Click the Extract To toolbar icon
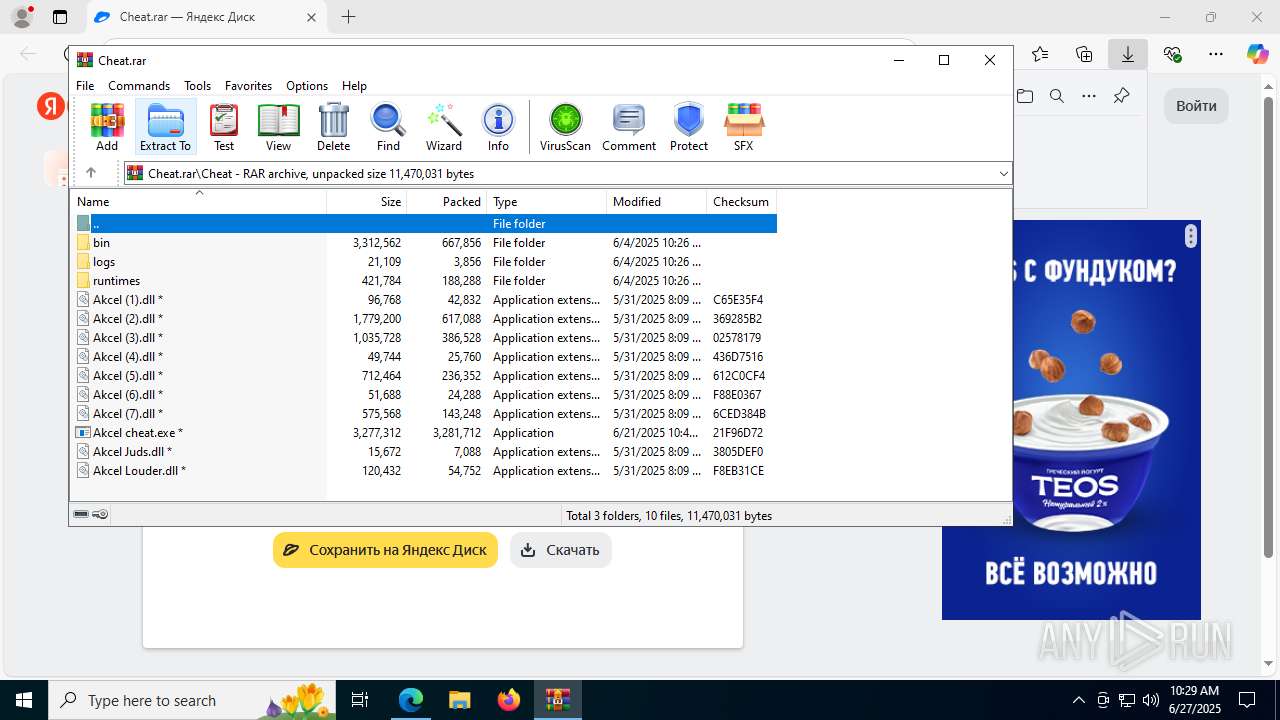1280x720 pixels. pyautogui.click(x=165, y=127)
